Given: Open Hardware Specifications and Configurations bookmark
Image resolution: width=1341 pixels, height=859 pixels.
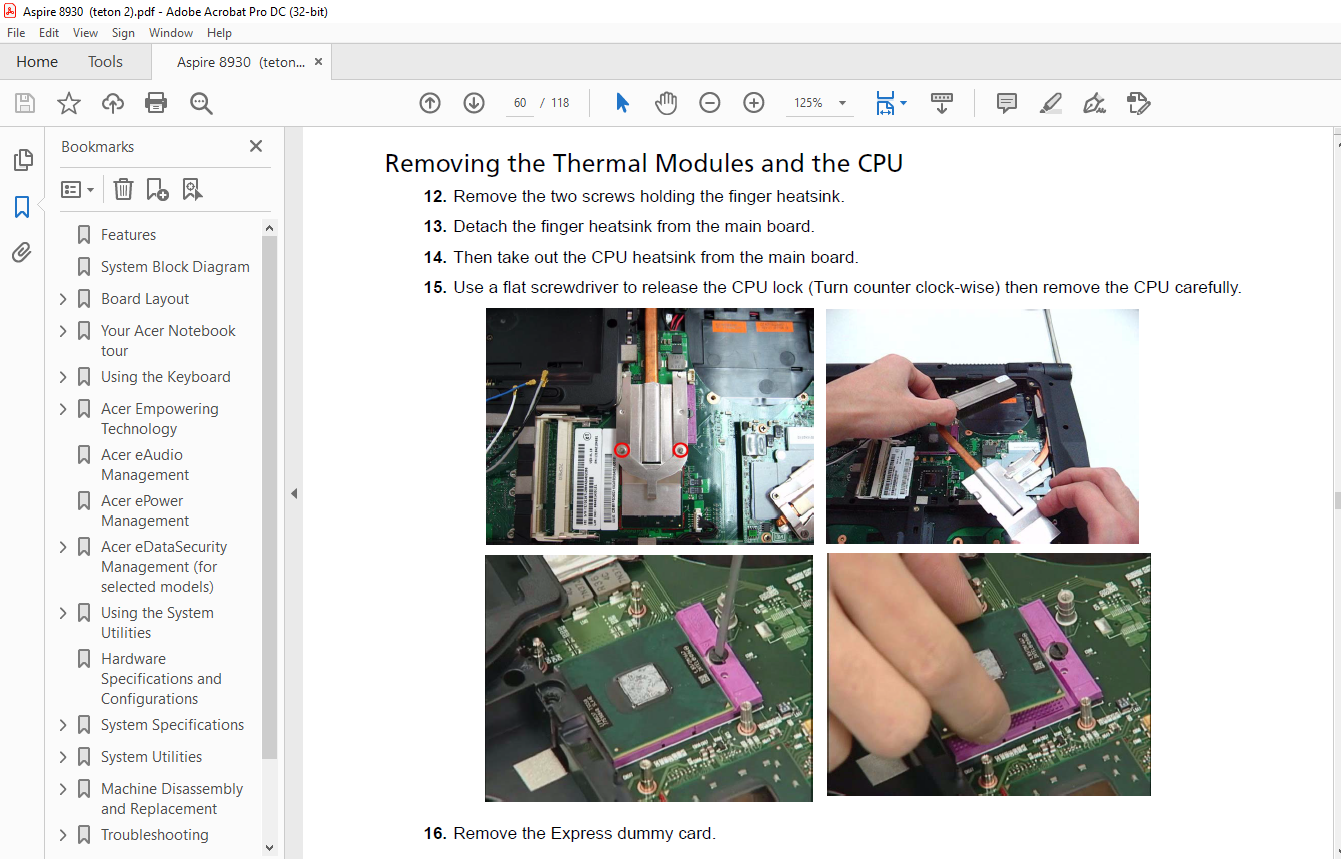Looking at the screenshot, I should tap(161, 679).
